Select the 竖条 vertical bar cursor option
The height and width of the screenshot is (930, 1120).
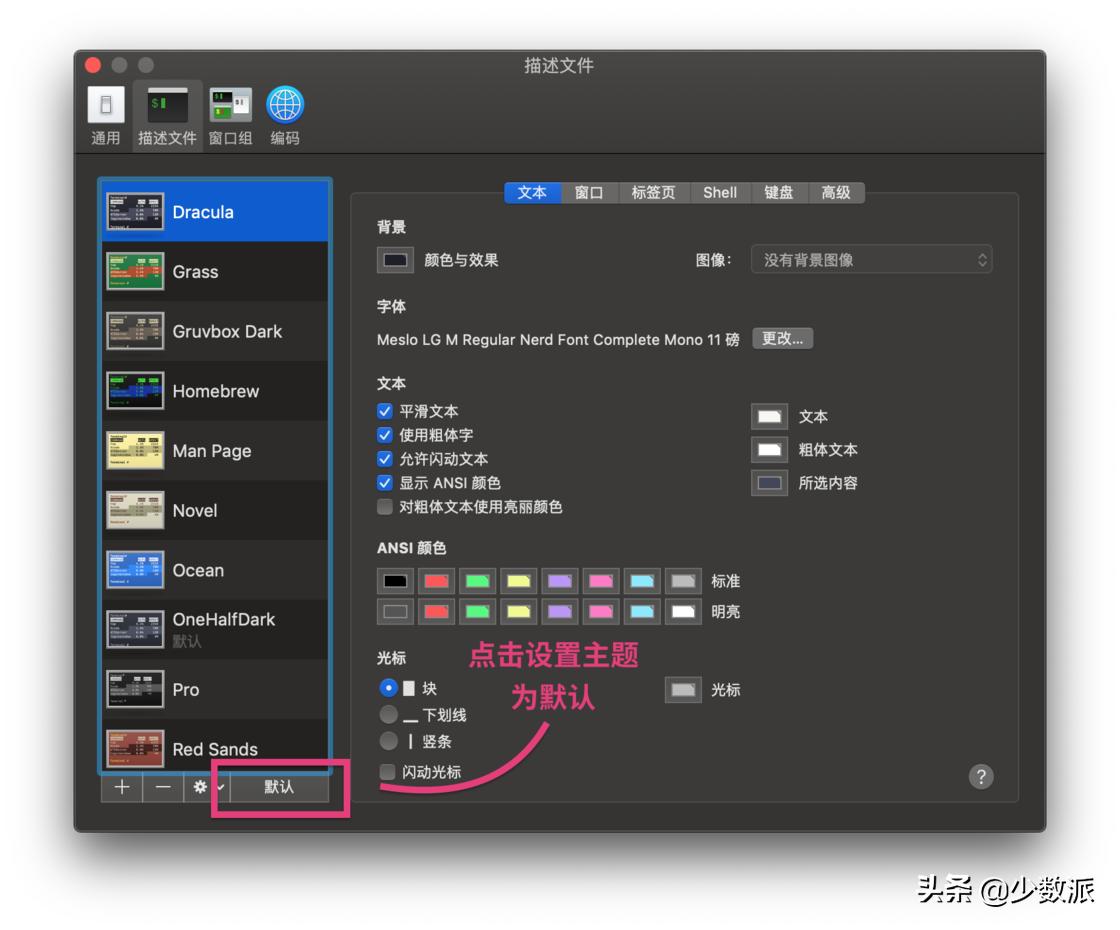pyautogui.click(x=388, y=741)
